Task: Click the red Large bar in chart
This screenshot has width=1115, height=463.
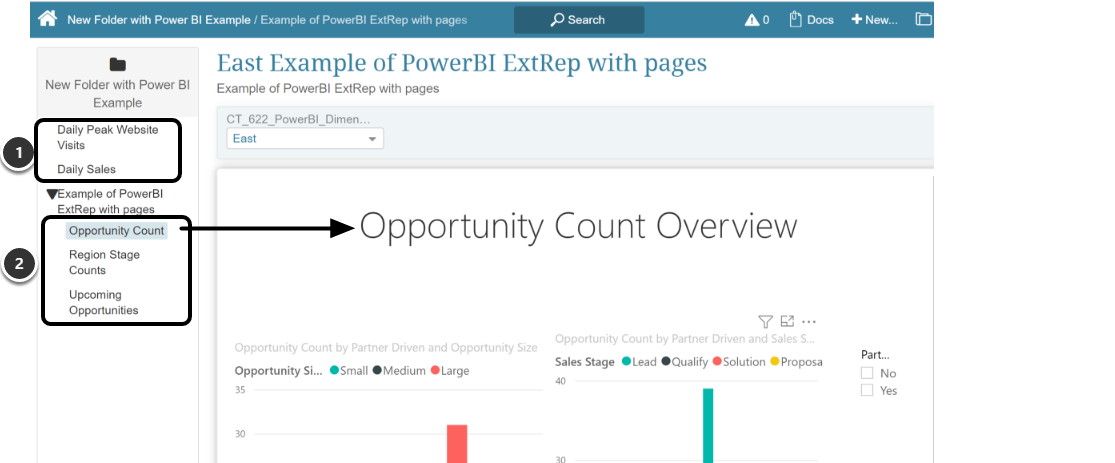Action: tap(457, 443)
